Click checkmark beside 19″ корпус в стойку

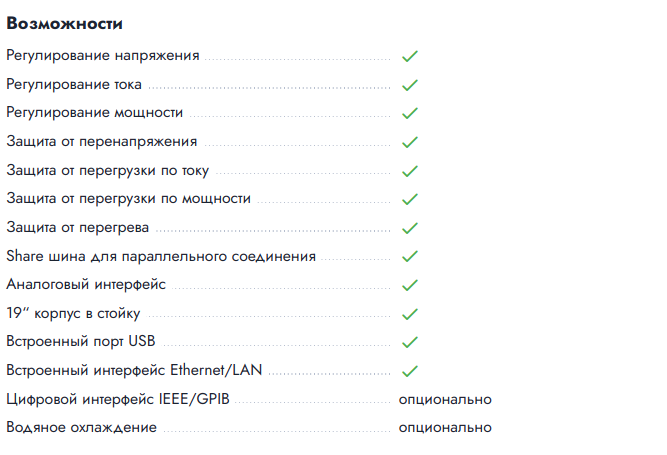[x=408, y=314]
